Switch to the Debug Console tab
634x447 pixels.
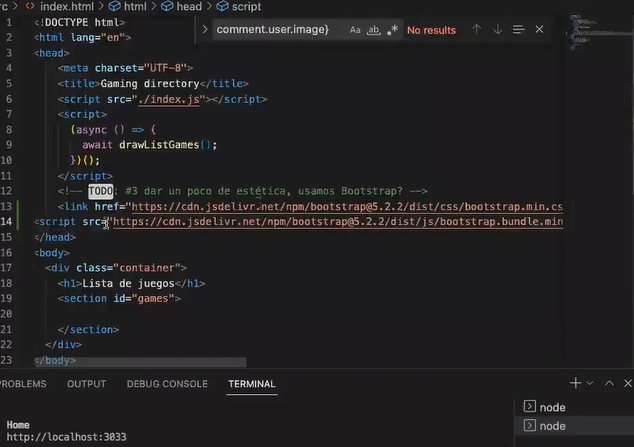tap(167, 384)
